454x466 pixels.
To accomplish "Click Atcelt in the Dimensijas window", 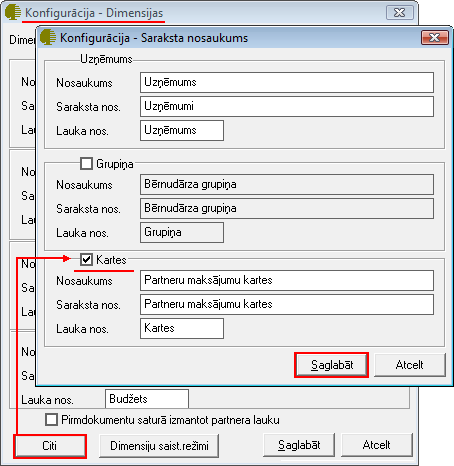I will click(x=377, y=445).
